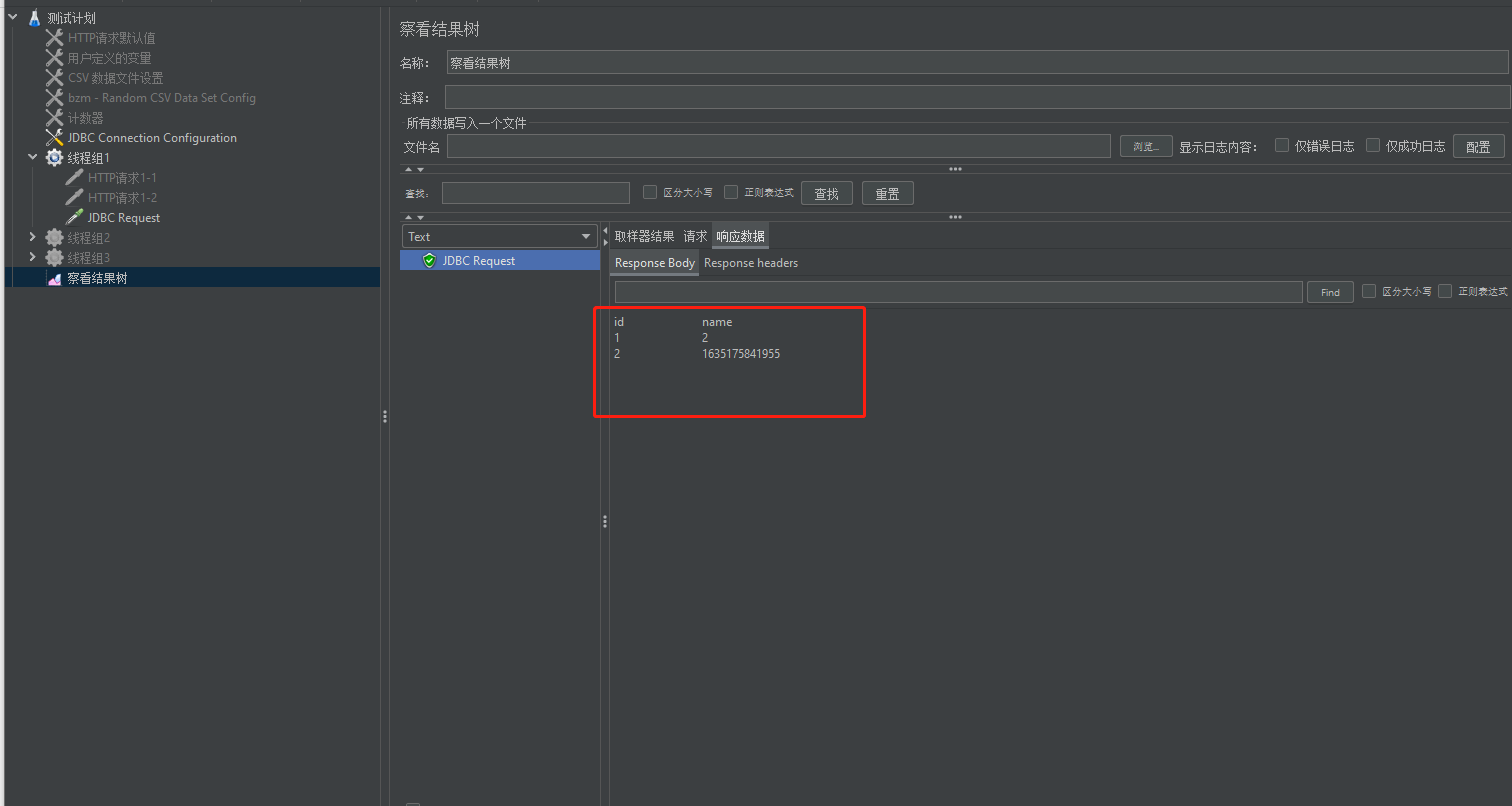Enable the 仅错误日志 checkbox
The width and height of the screenshot is (1512, 806).
1282,145
